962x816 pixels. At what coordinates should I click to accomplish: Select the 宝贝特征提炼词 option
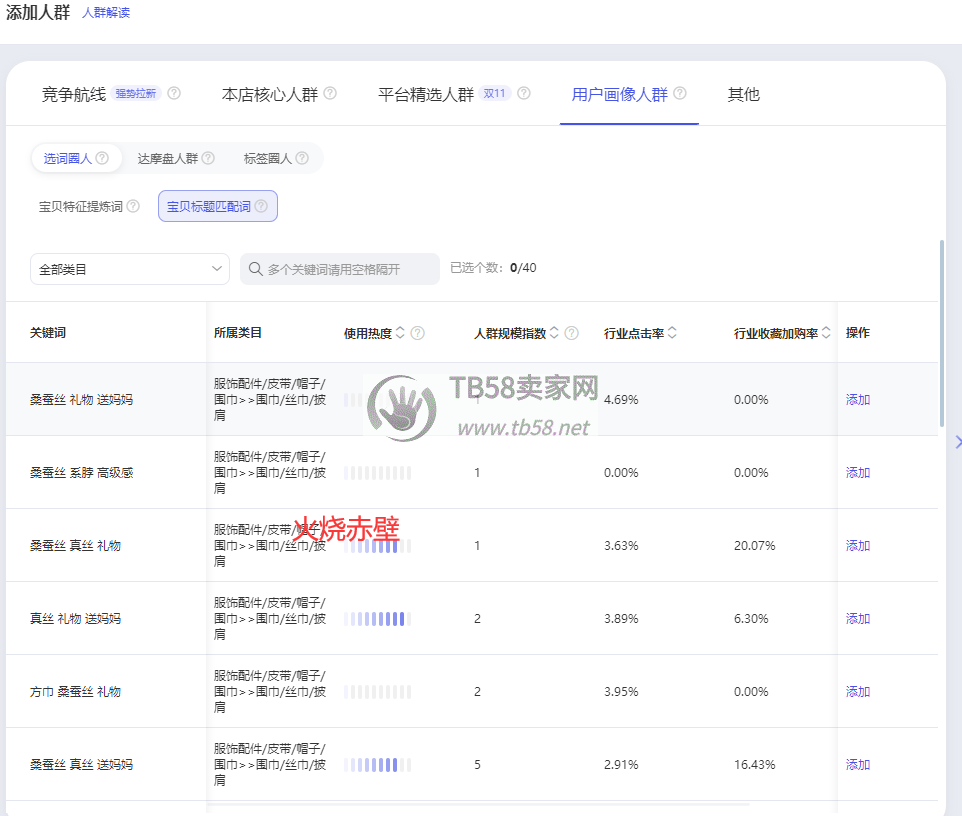[x=80, y=207]
